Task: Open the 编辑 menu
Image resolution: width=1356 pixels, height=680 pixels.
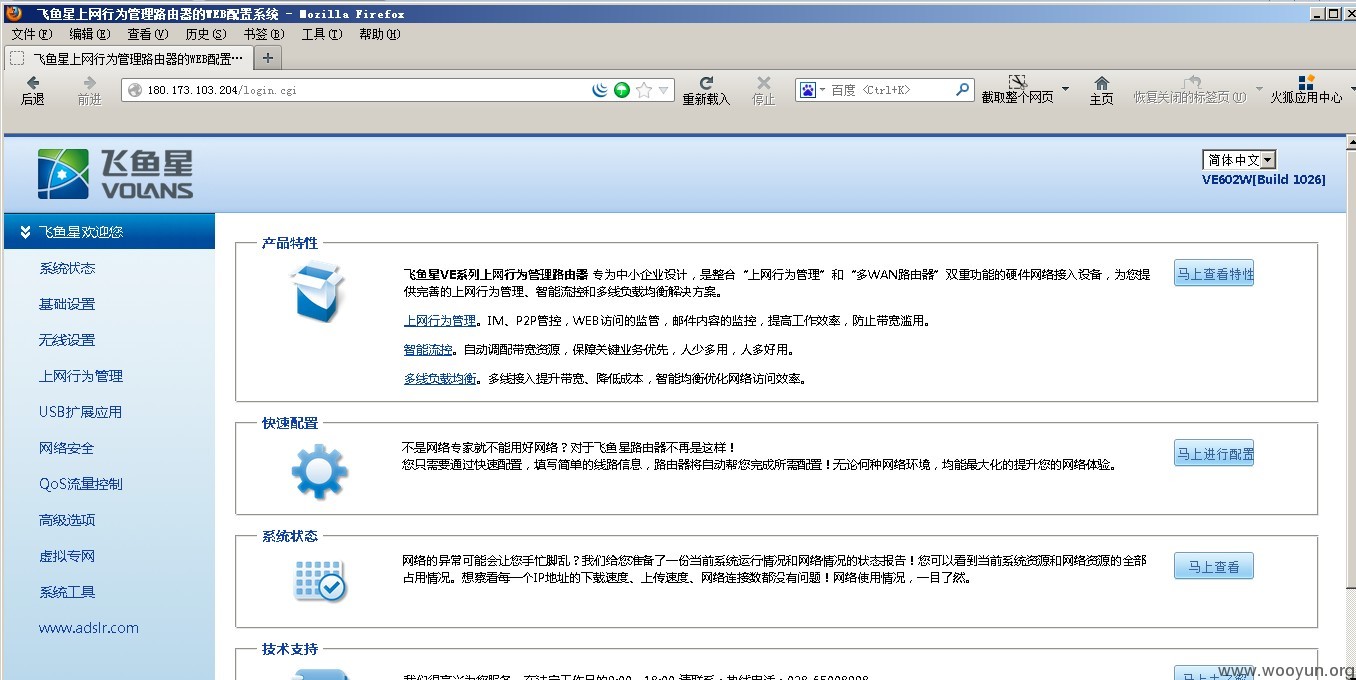Action: [89, 34]
